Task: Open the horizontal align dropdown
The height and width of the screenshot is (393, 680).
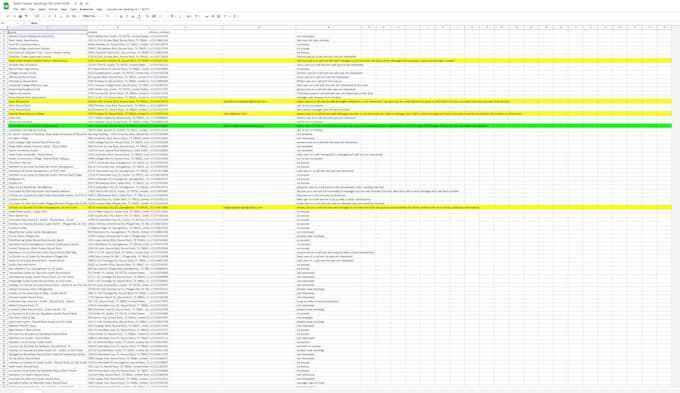Action: 173,16
